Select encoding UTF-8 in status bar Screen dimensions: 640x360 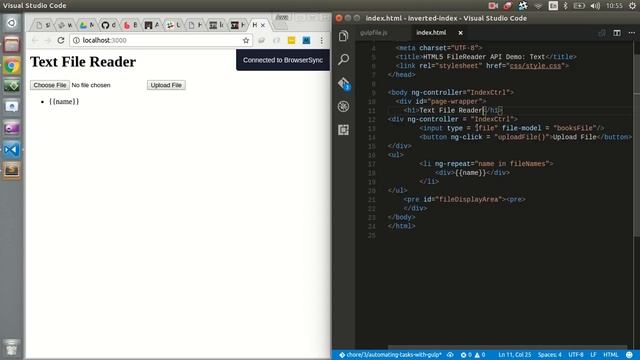[x=576, y=355]
